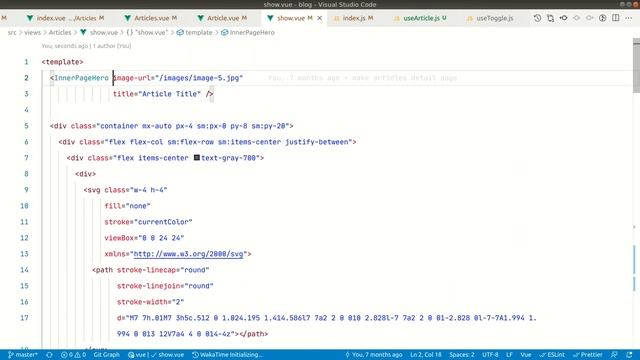This screenshot has height=360, width=640.
Task: Click Articles folder in breadcrumb
Action: tap(60, 32)
